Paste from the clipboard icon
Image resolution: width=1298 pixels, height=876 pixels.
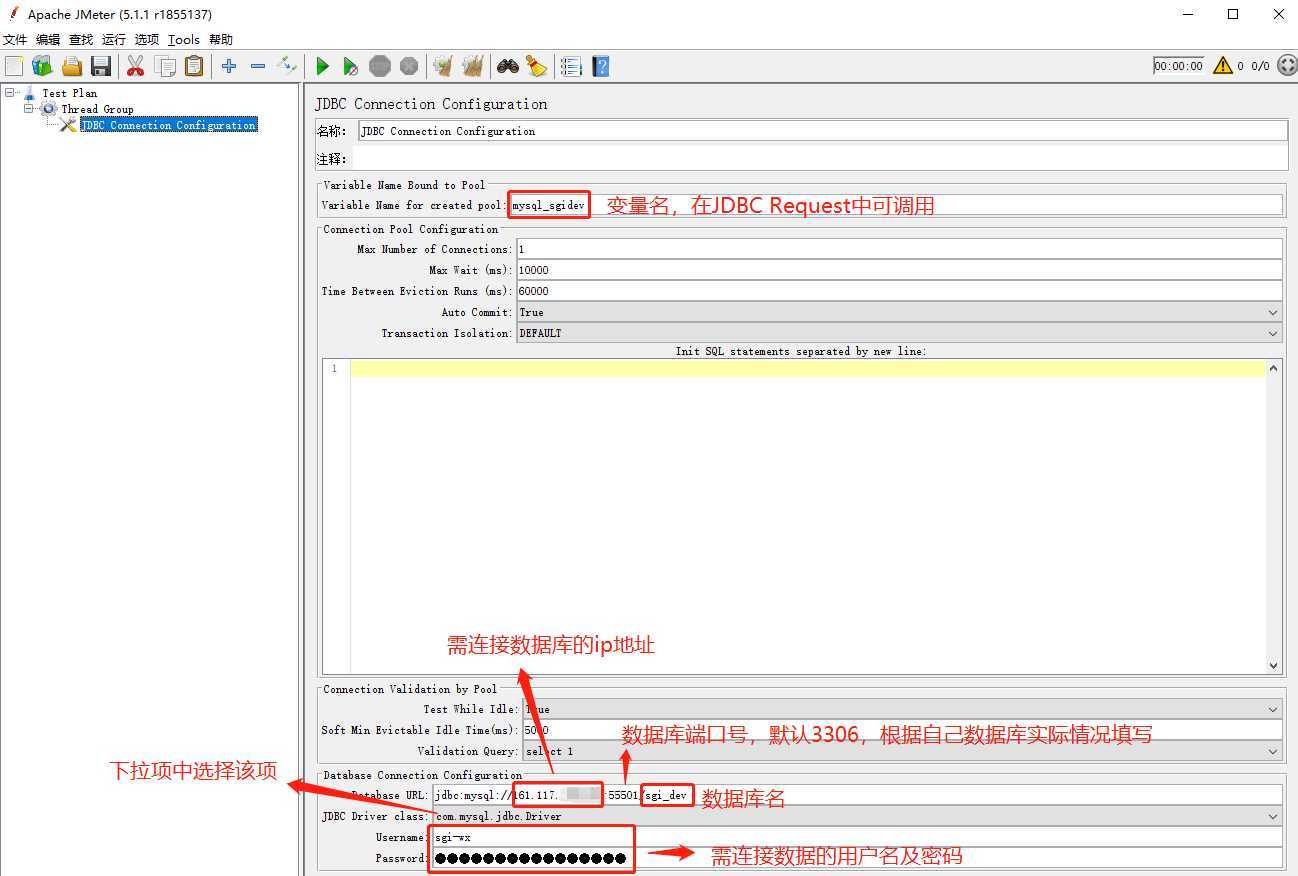(x=194, y=66)
